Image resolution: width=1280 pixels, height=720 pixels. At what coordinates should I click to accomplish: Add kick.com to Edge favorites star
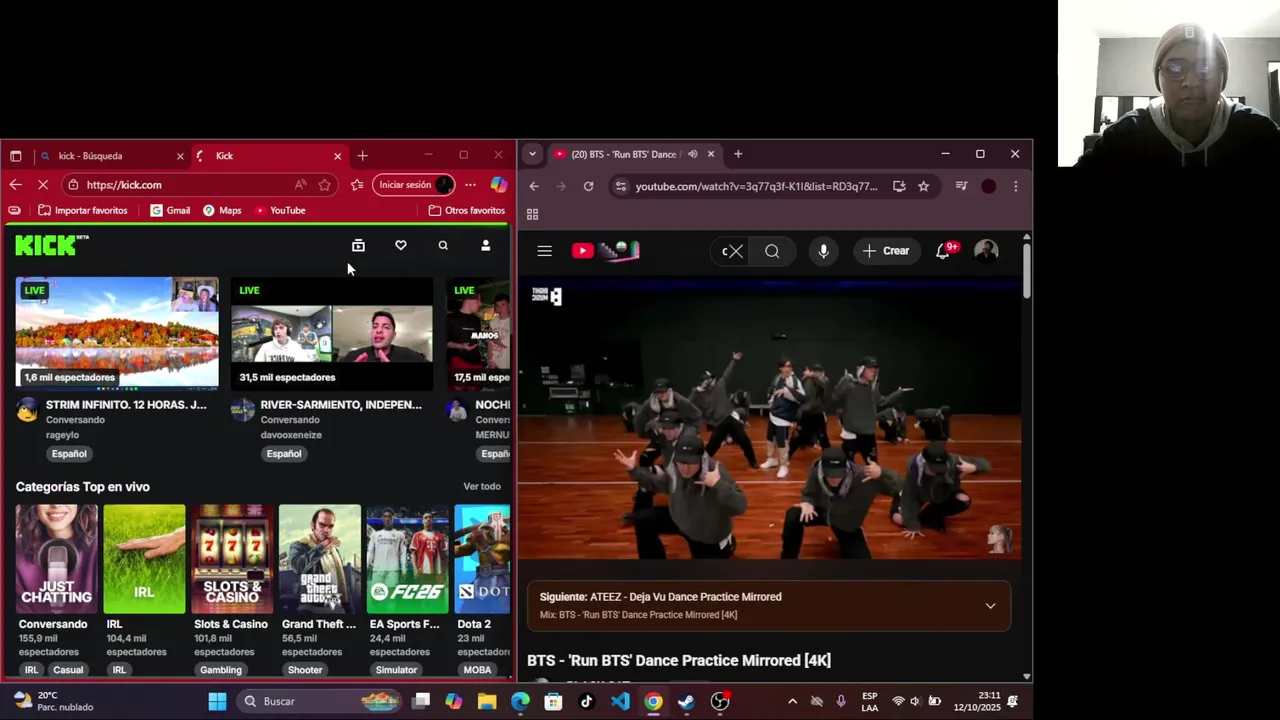point(325,185)
